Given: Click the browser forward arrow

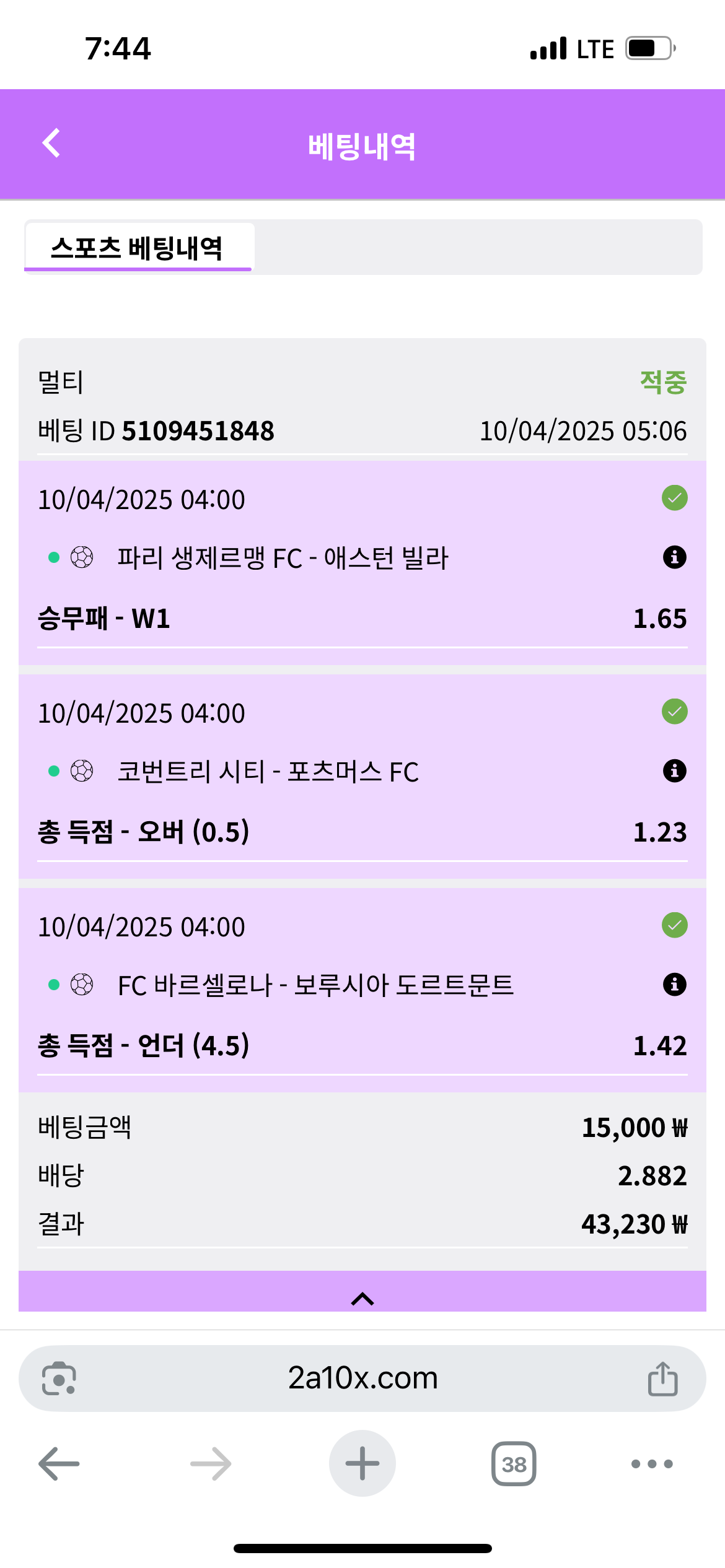Looking at the screenshot, I should [211, 1464].
